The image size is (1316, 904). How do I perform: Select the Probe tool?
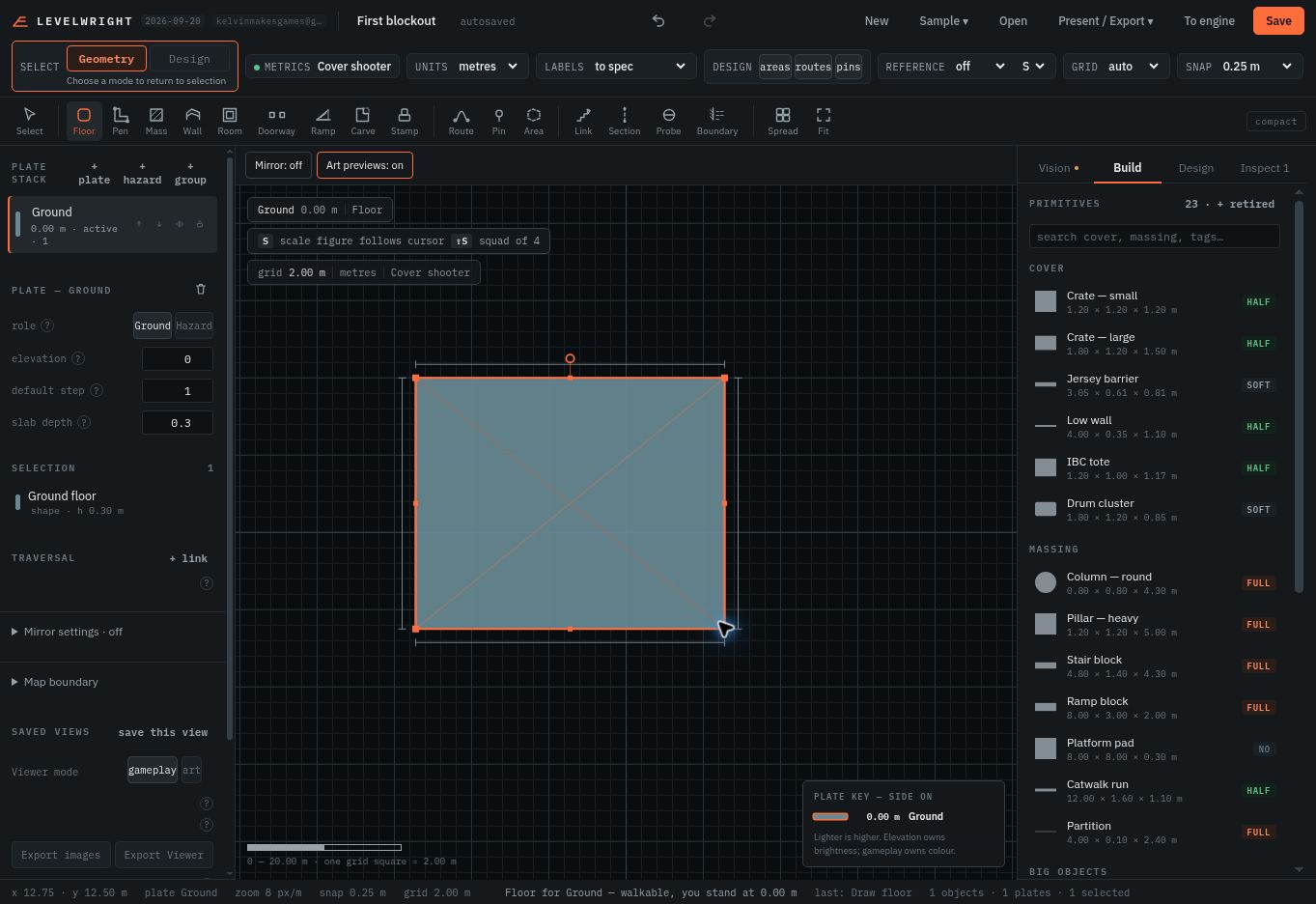click(668, 121)
